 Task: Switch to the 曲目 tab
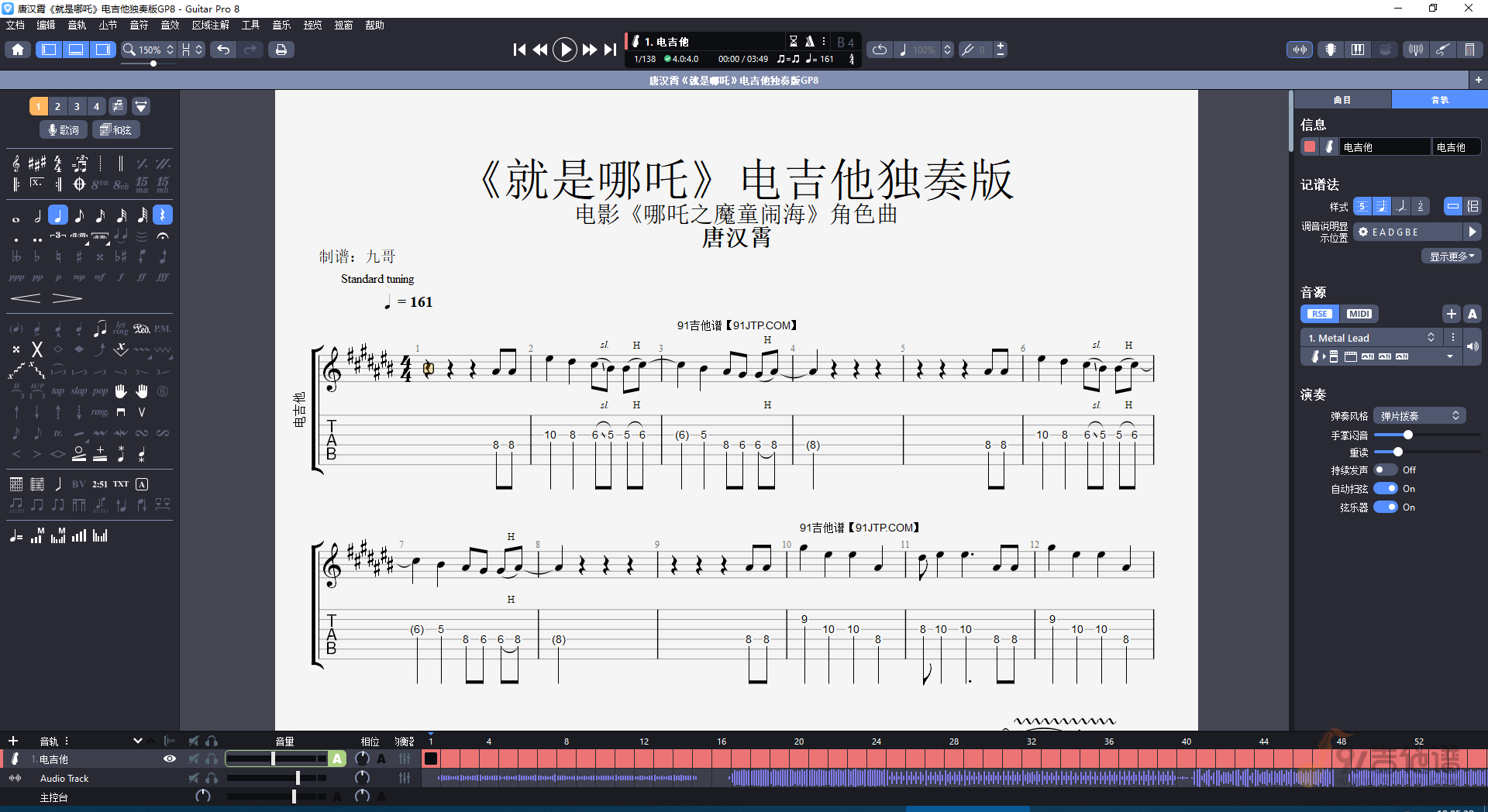[1342, 99]
